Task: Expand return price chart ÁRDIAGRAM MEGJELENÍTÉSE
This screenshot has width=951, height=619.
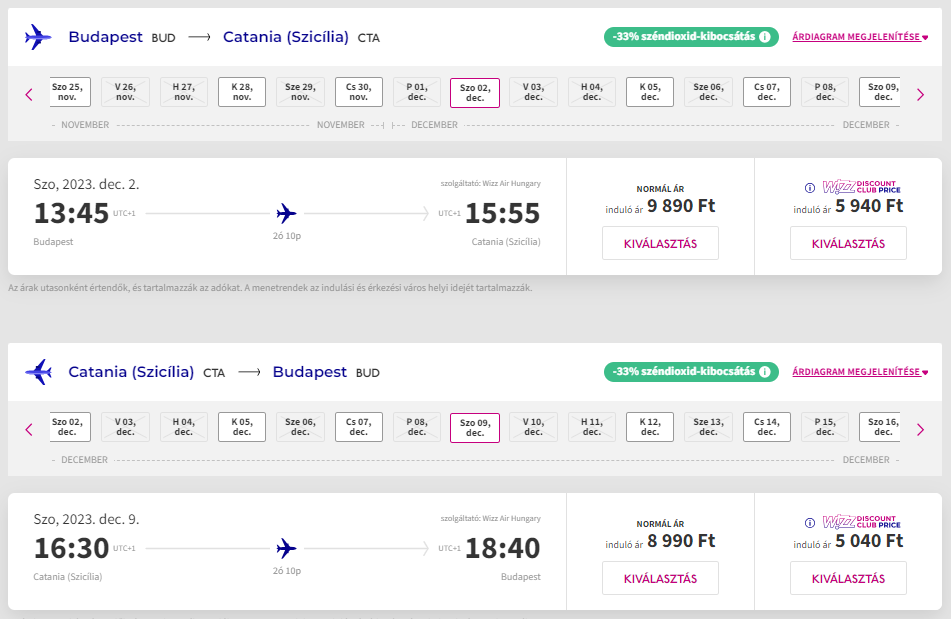Action: pos(860,372)
